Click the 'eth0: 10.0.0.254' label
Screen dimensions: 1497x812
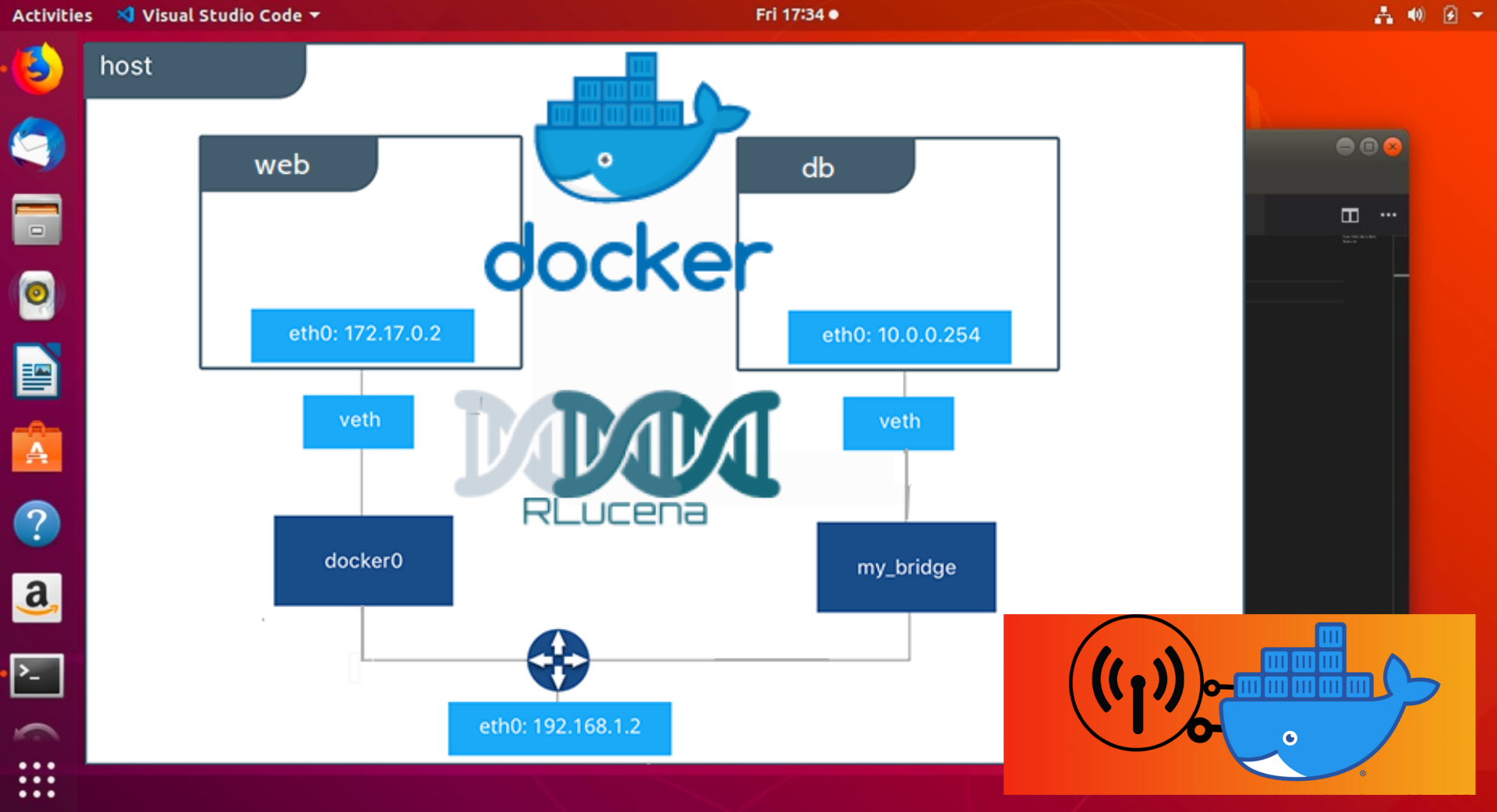click(x=900, y=337)
